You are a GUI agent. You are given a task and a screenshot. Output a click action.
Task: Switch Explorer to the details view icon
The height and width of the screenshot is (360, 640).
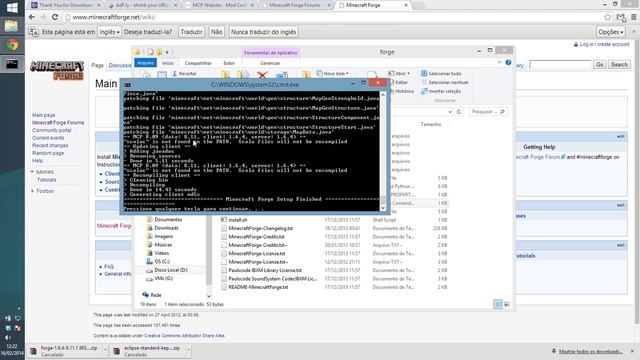click(x=498, y=304)
